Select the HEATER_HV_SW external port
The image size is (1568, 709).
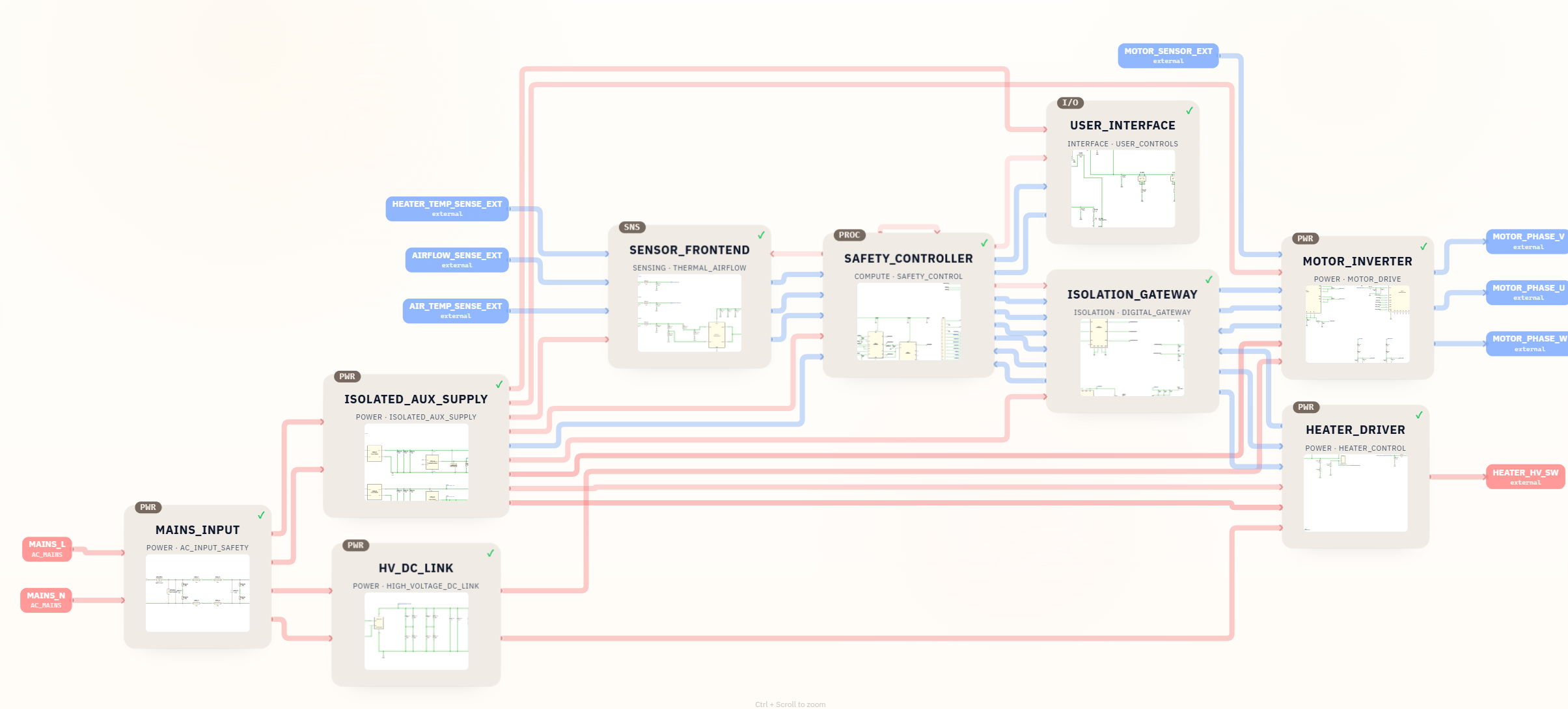coord(1526,477)
